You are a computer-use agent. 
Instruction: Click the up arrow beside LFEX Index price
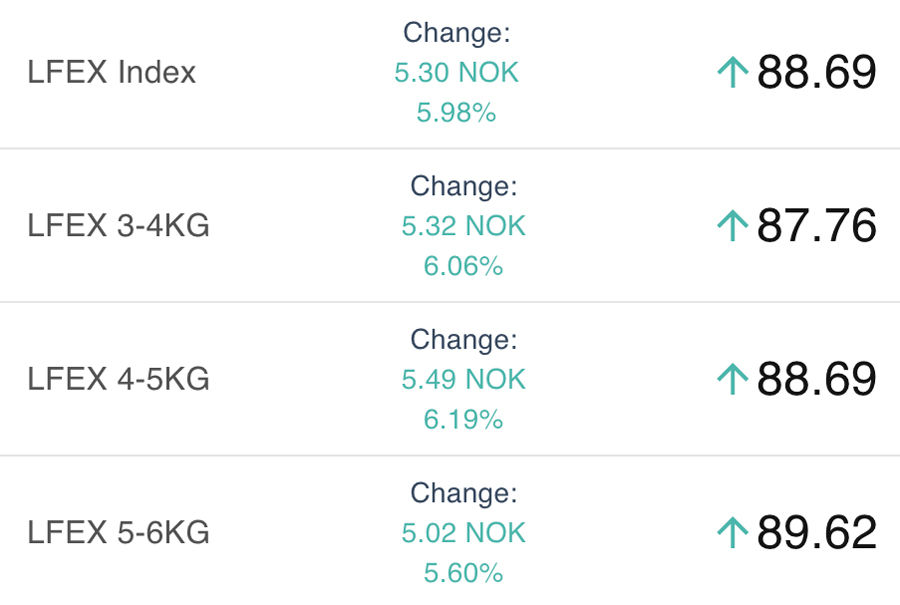pos(733,72)
